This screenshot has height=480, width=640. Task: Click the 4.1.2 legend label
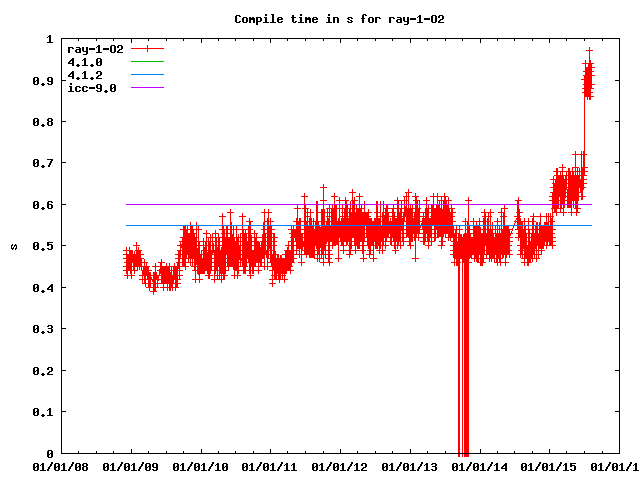[85, 75]
